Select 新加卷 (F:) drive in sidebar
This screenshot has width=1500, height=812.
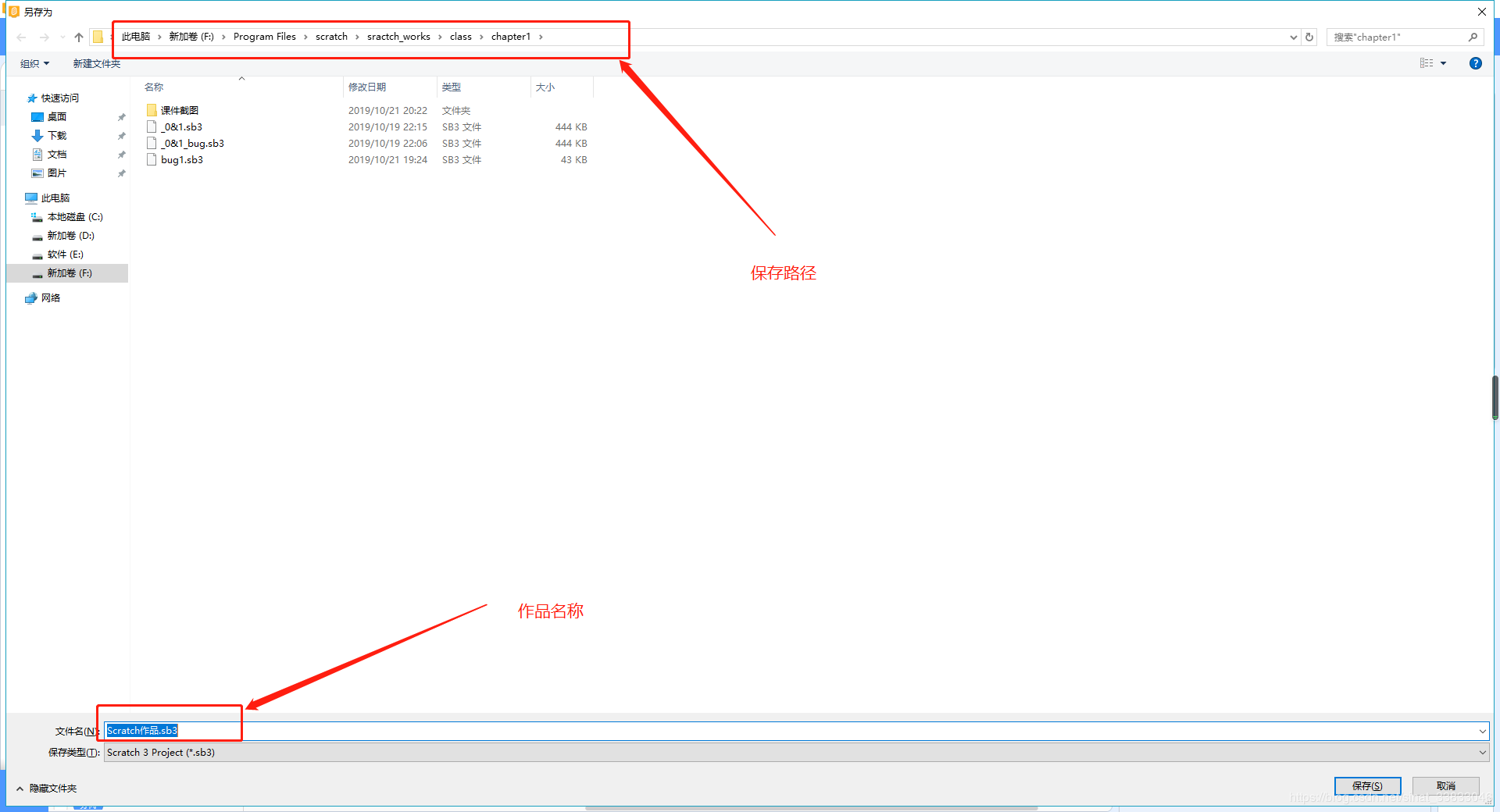tap(69, 272)
